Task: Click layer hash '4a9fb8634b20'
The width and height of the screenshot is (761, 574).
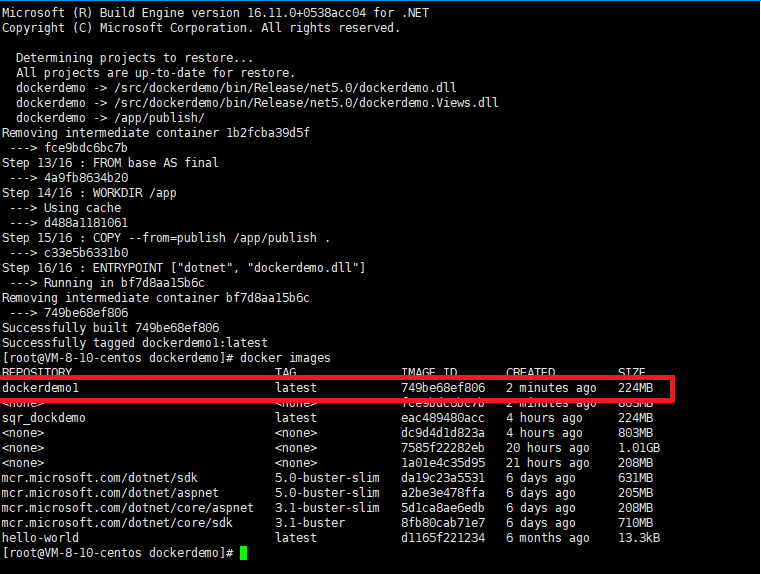Action: pos(86,178)
